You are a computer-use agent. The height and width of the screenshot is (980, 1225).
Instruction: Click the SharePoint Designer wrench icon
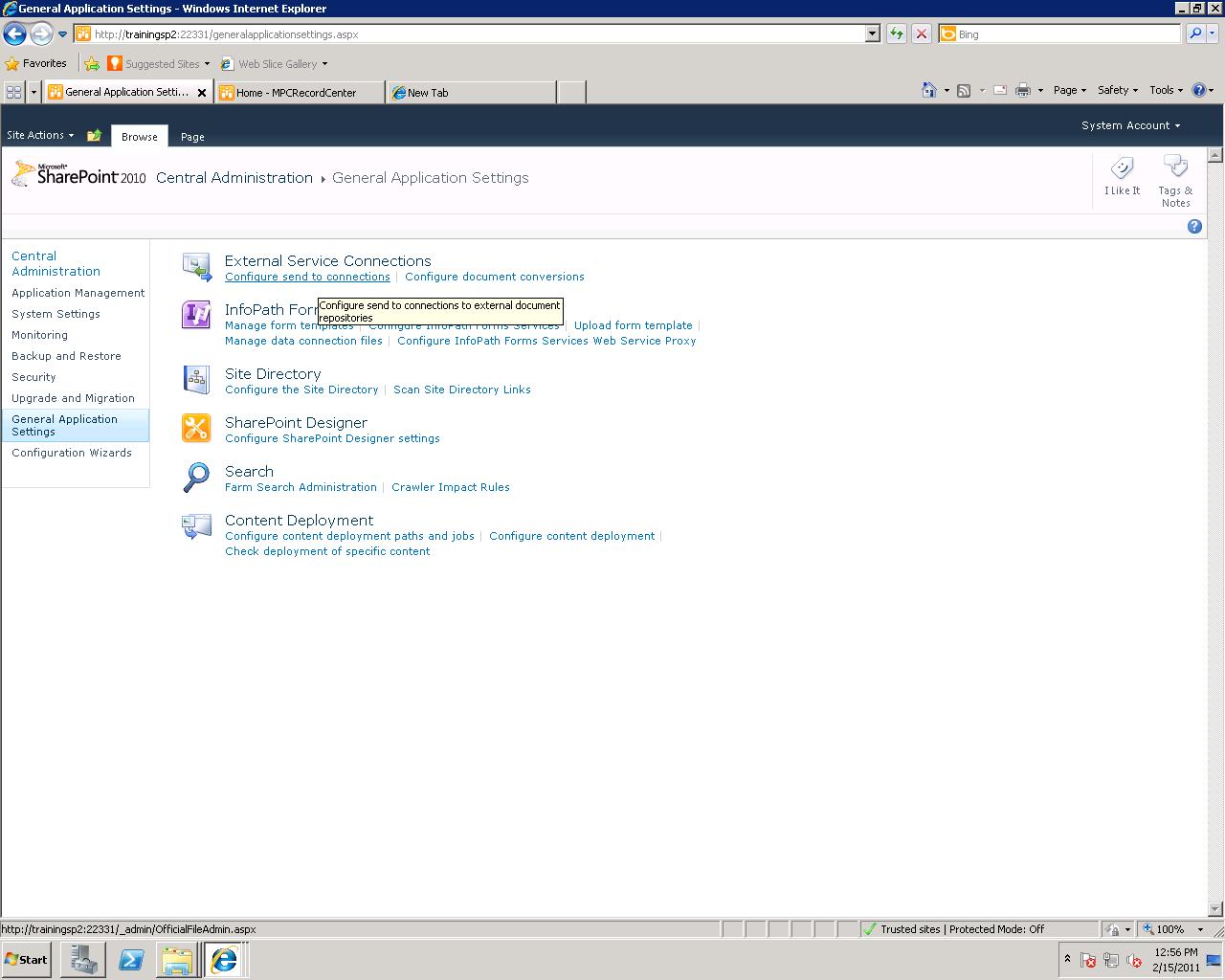pyautogui.click(x=196, y=428)
